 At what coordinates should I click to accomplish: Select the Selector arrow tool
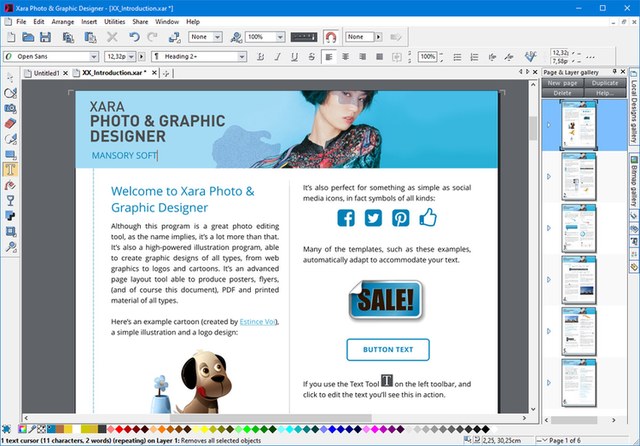click(x=10, y=77)
